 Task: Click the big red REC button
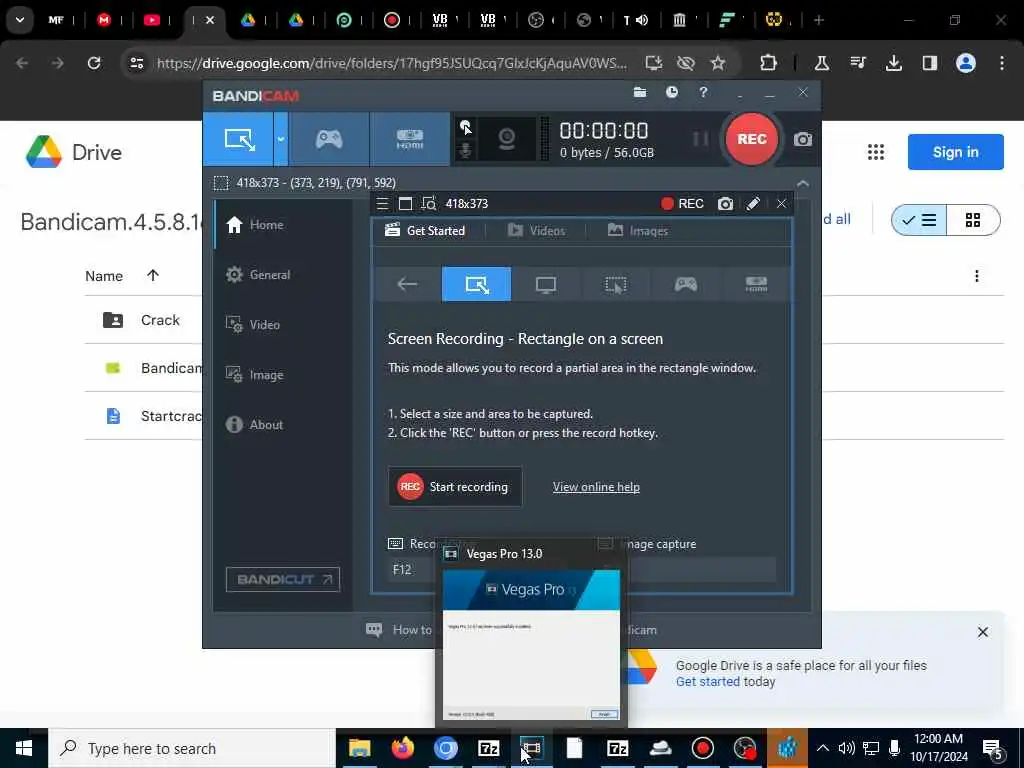tap(751, 138)
